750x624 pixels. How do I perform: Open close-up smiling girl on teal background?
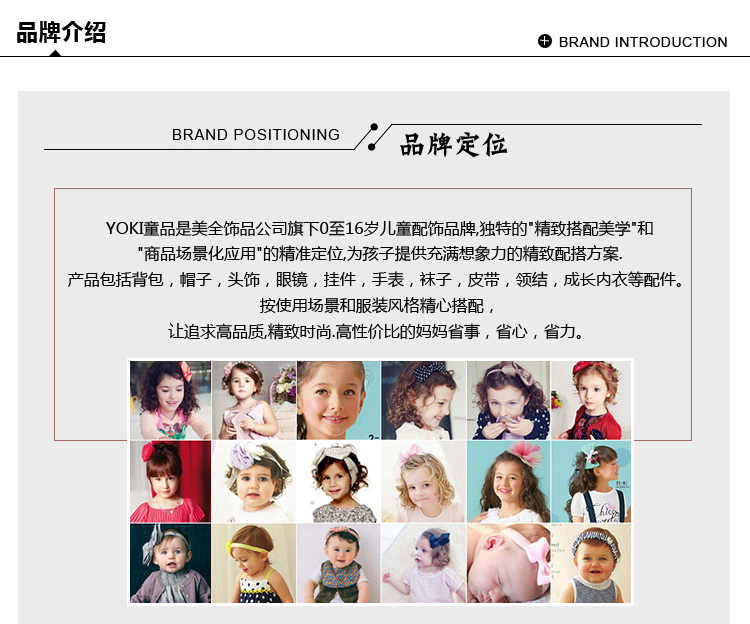[339, 400]
